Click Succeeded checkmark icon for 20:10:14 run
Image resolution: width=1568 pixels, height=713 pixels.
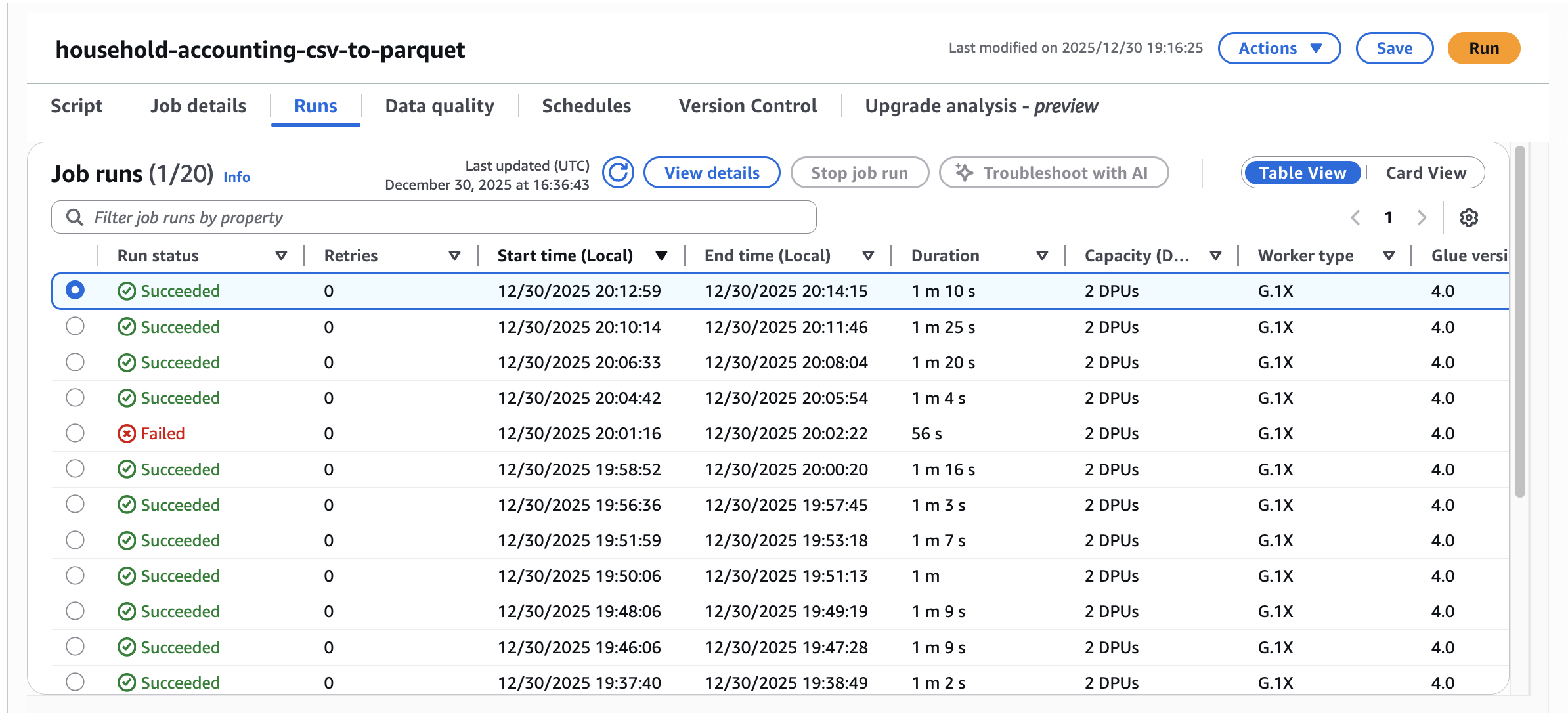127,327
